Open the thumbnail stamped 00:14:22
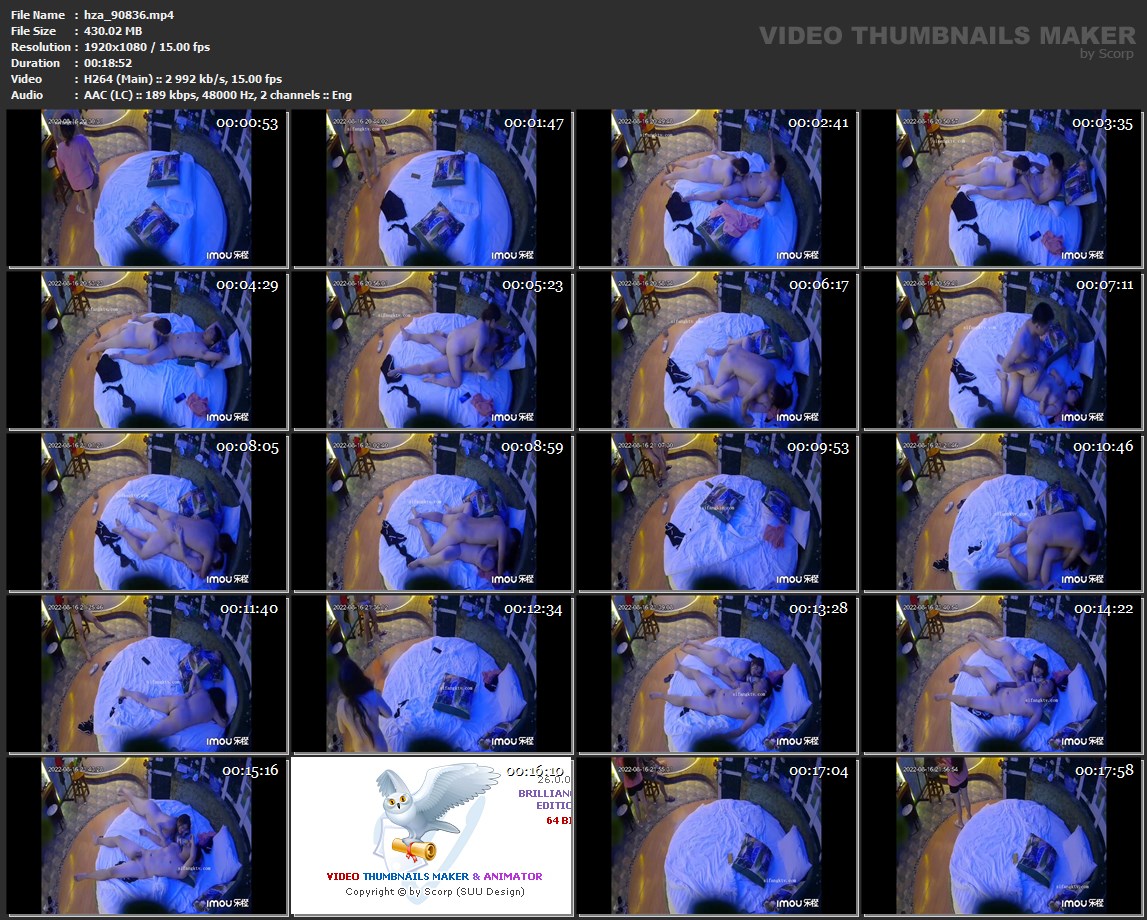The height and width of the screenshot is (920, 1147). [1003, 674]
